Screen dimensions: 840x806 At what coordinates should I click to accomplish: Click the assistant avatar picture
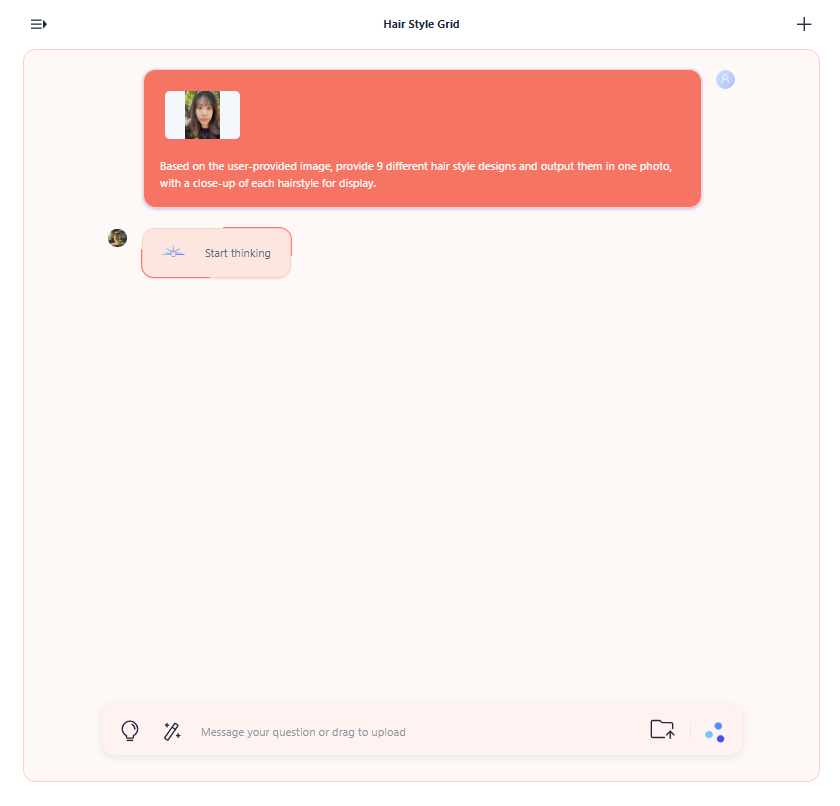[x=117, y=238]
